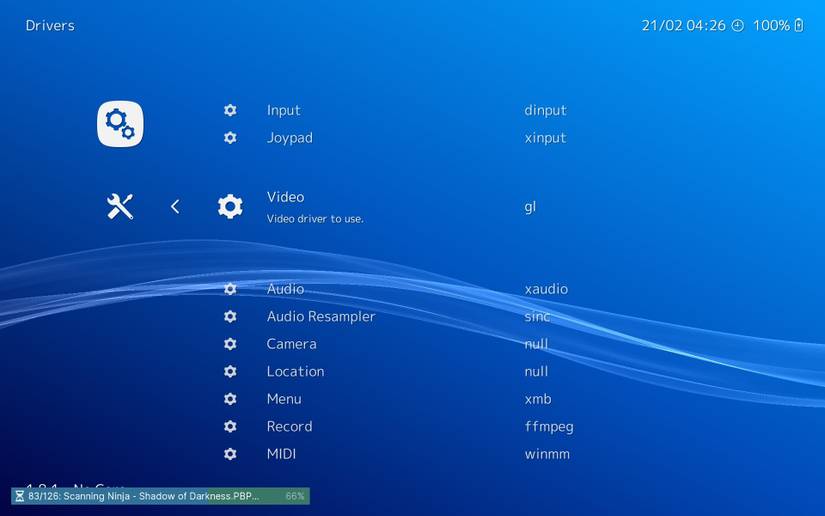Click the clock icon in header

738,25
